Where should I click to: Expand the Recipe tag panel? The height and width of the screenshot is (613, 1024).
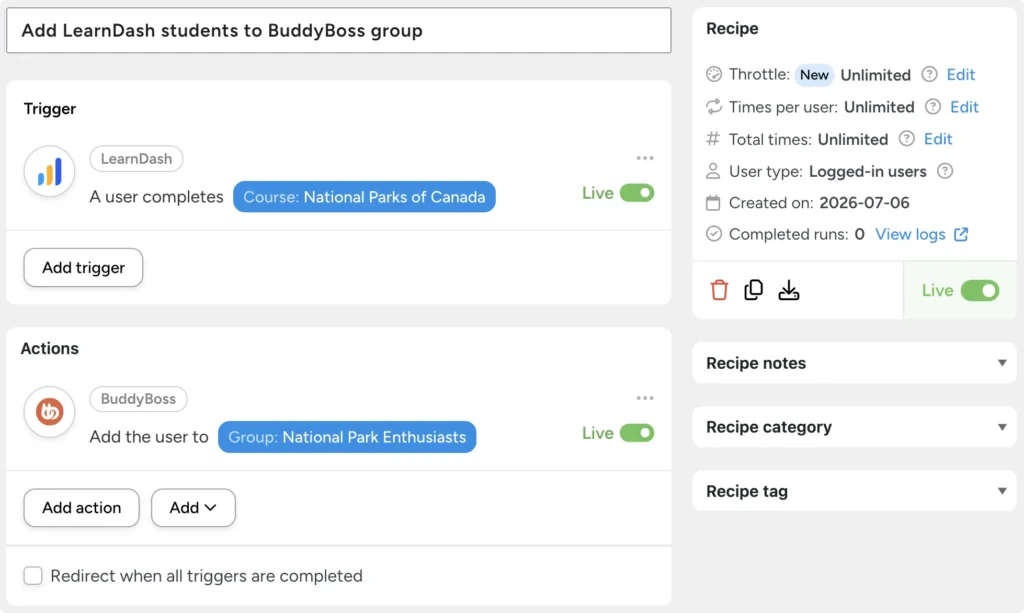[854, 491]
